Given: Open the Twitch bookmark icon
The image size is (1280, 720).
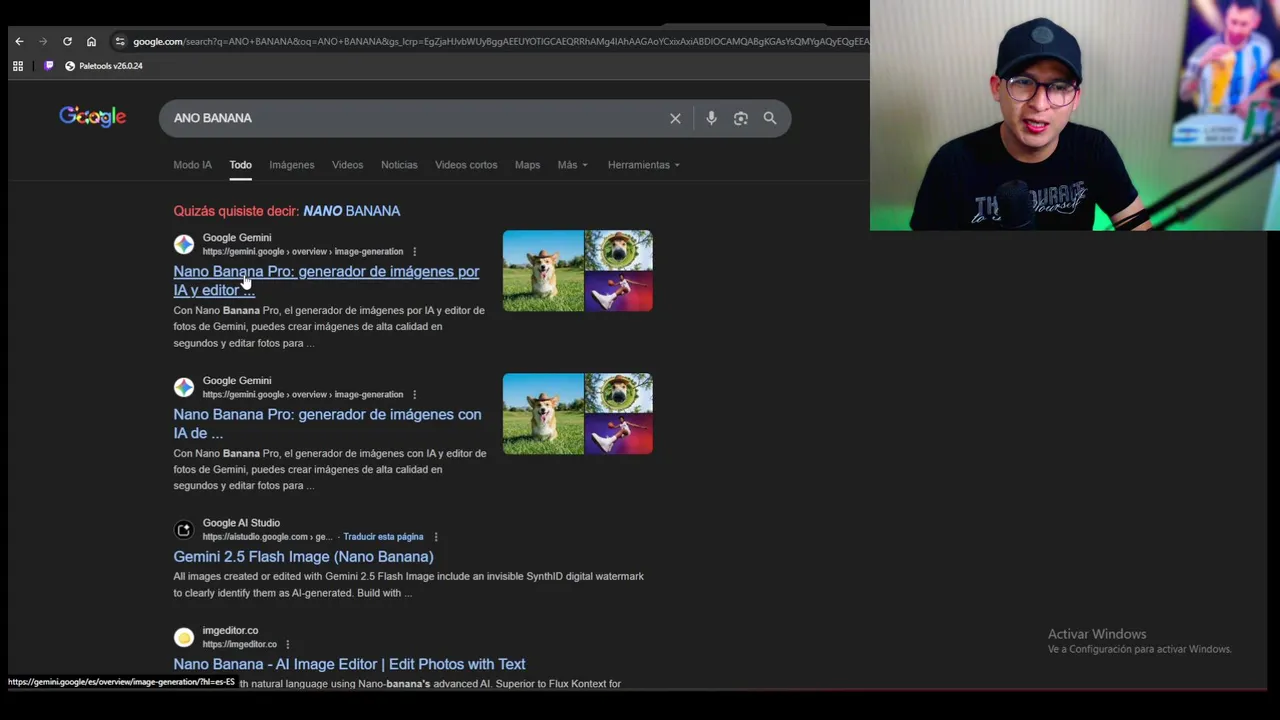Looking at the screenshot, I should (x=49, y=66).
